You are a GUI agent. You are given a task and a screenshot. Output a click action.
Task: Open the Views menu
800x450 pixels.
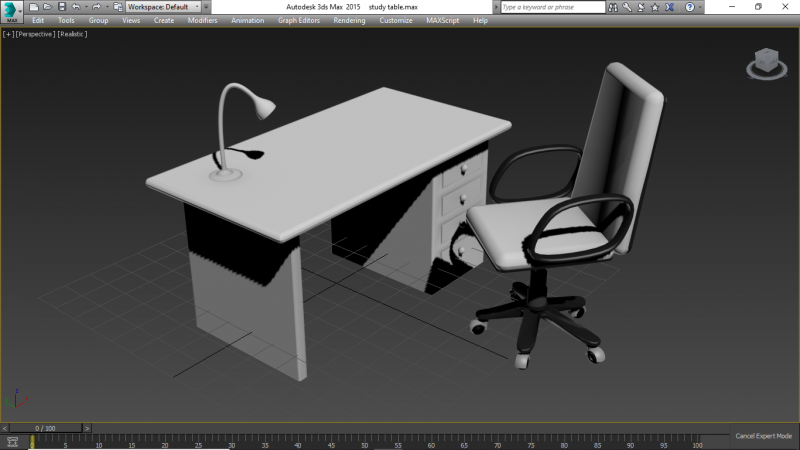131,20
